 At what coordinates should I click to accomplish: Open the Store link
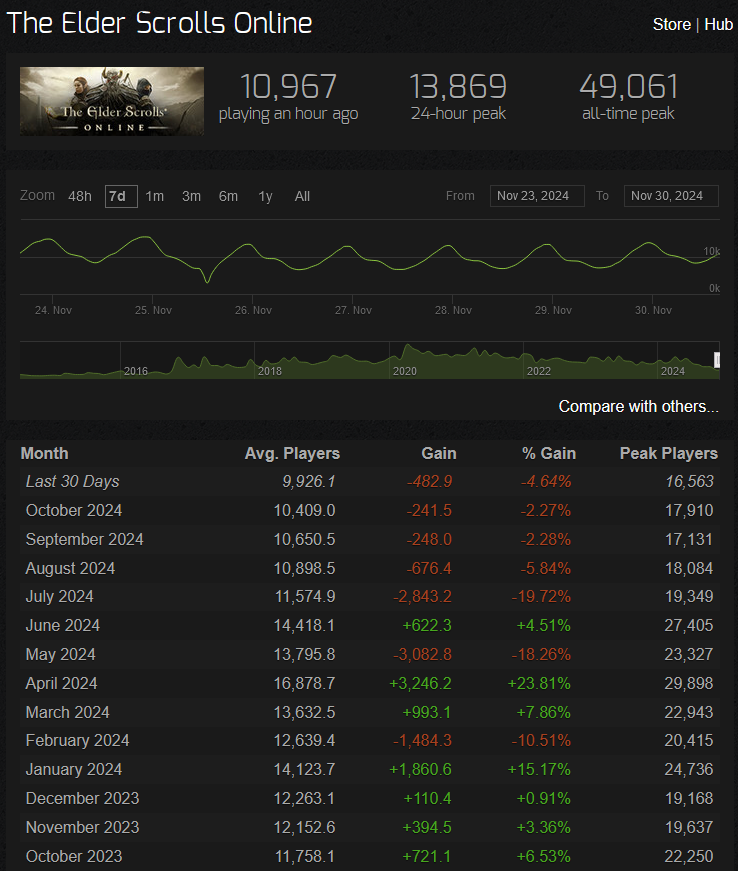(671, 24)
